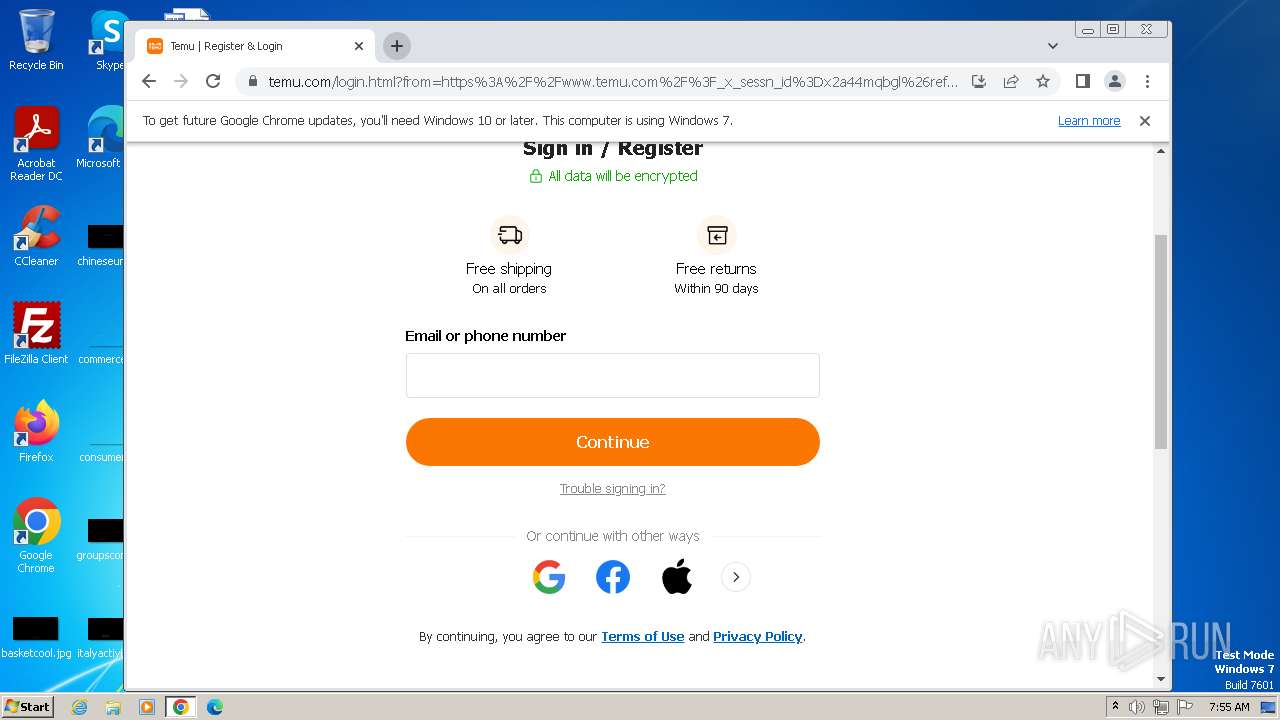Screen dimensions: 1280x720
Task: Open the Privacy Policy link
Action: 757,637
